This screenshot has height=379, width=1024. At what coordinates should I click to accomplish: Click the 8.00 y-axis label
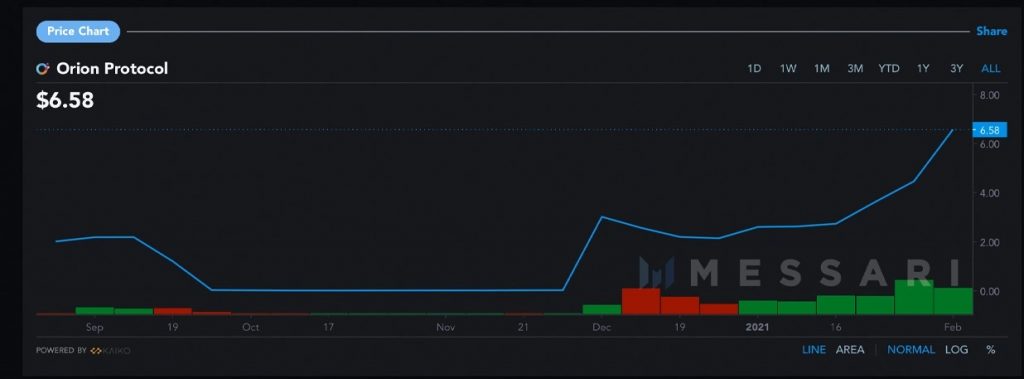pyautogui.click(x=989, y=95)
